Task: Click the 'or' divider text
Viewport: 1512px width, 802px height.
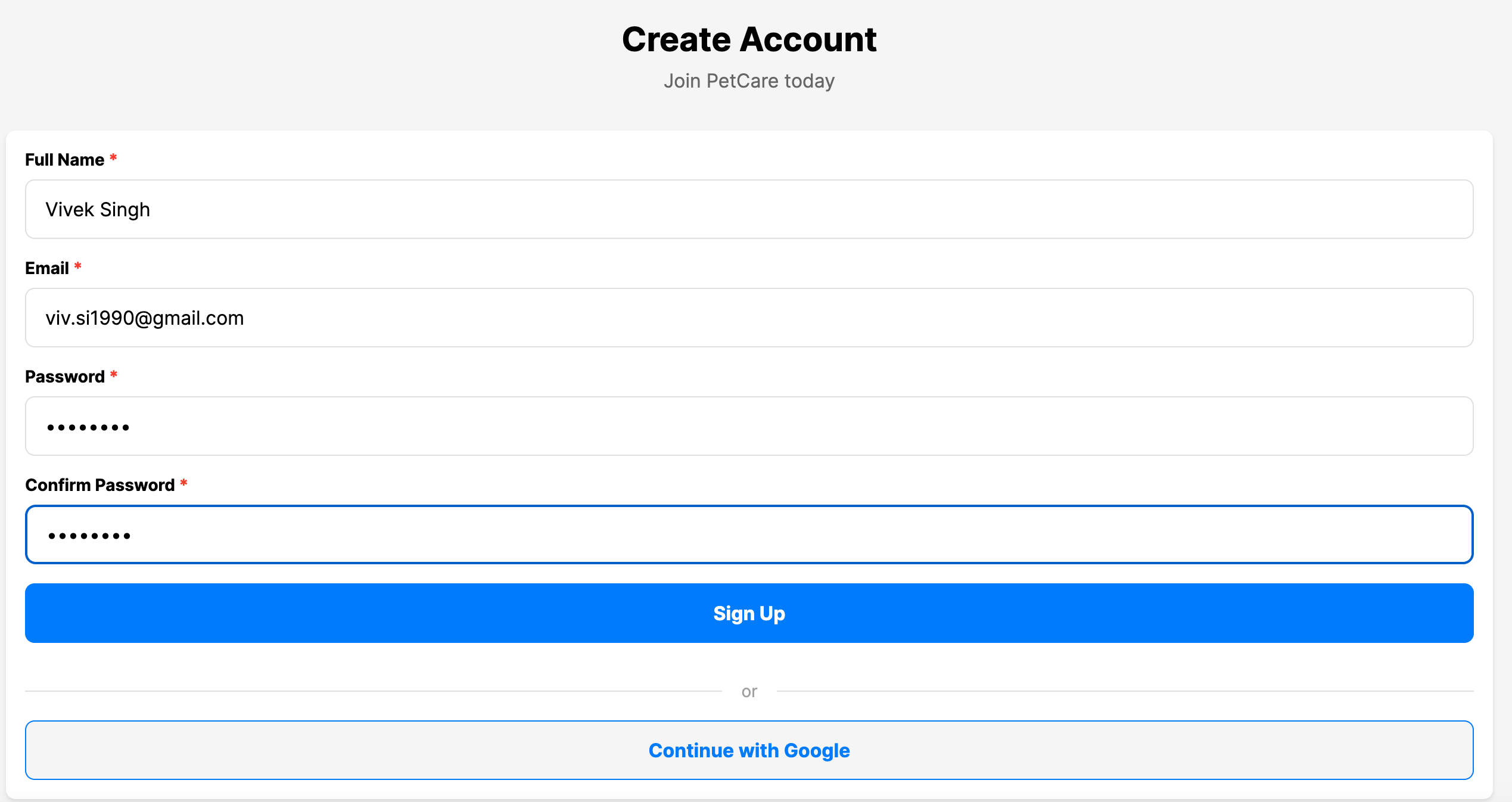Action: click(x=749, y=691)
